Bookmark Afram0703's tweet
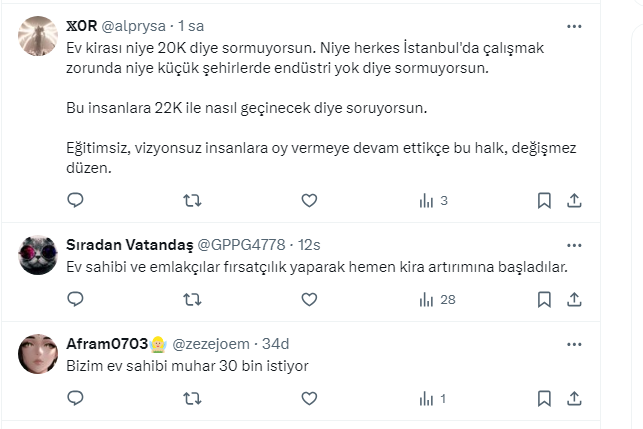 [x=544, y=398]
